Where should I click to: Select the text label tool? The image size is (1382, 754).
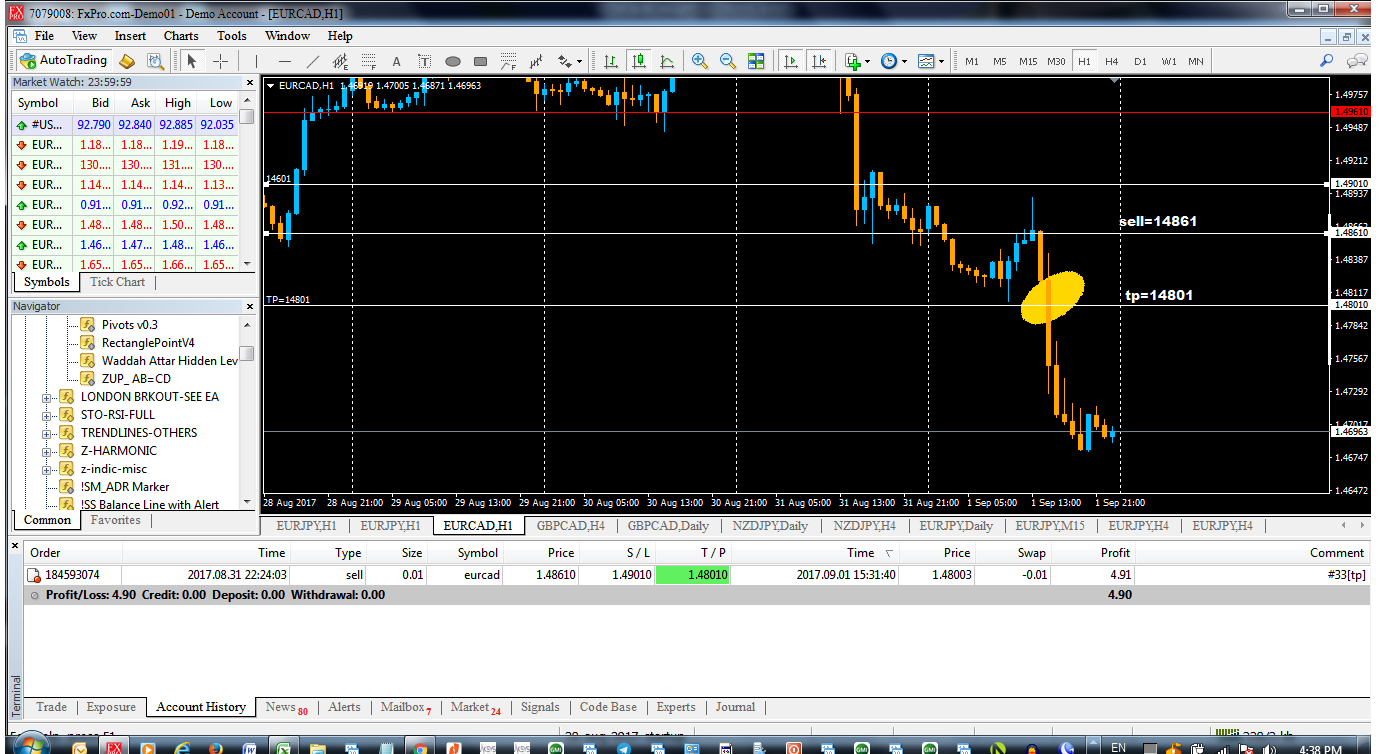[x=396, y=61]
